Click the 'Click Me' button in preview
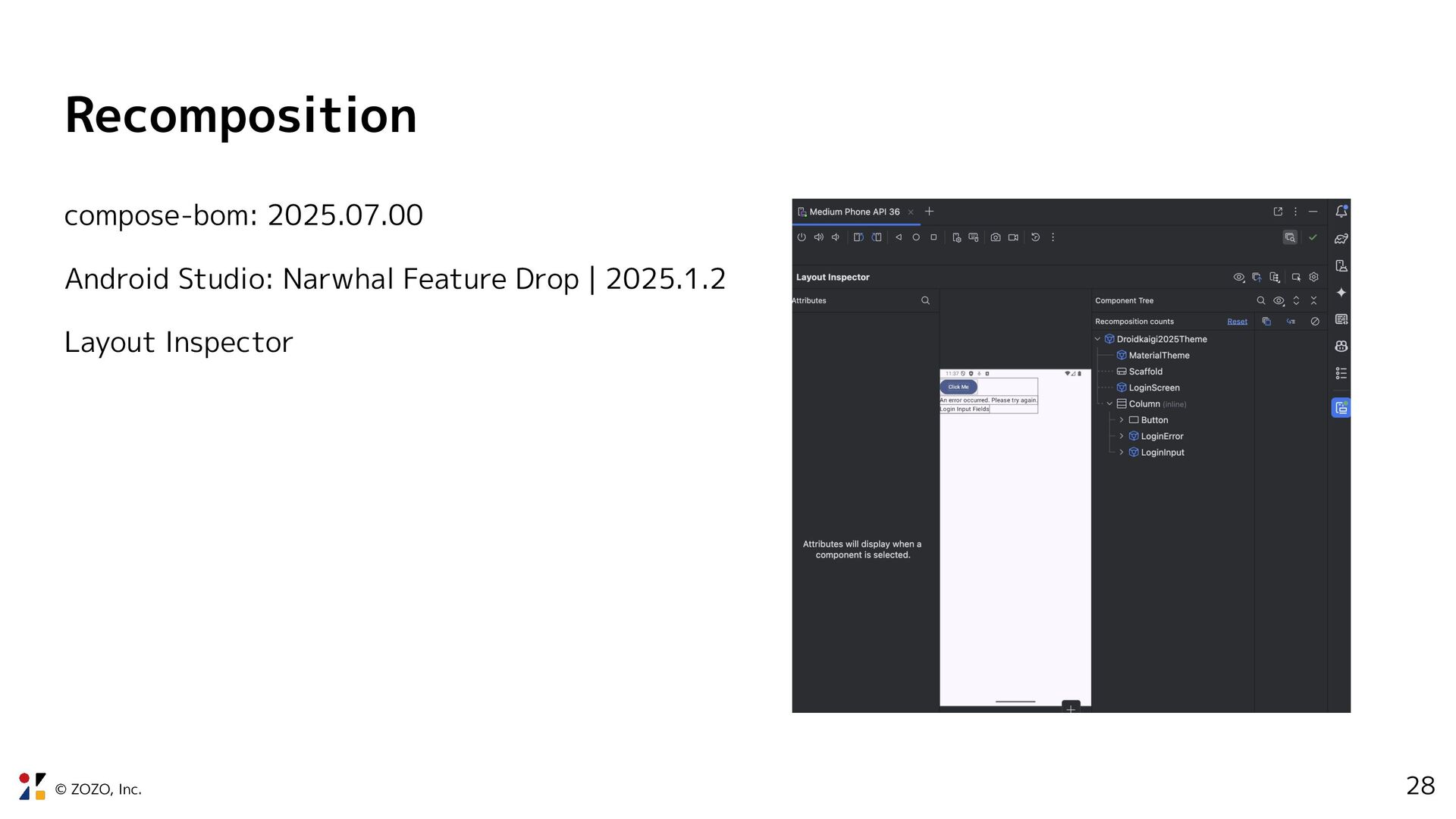The image size is (1456, 819). coord(959,387)
